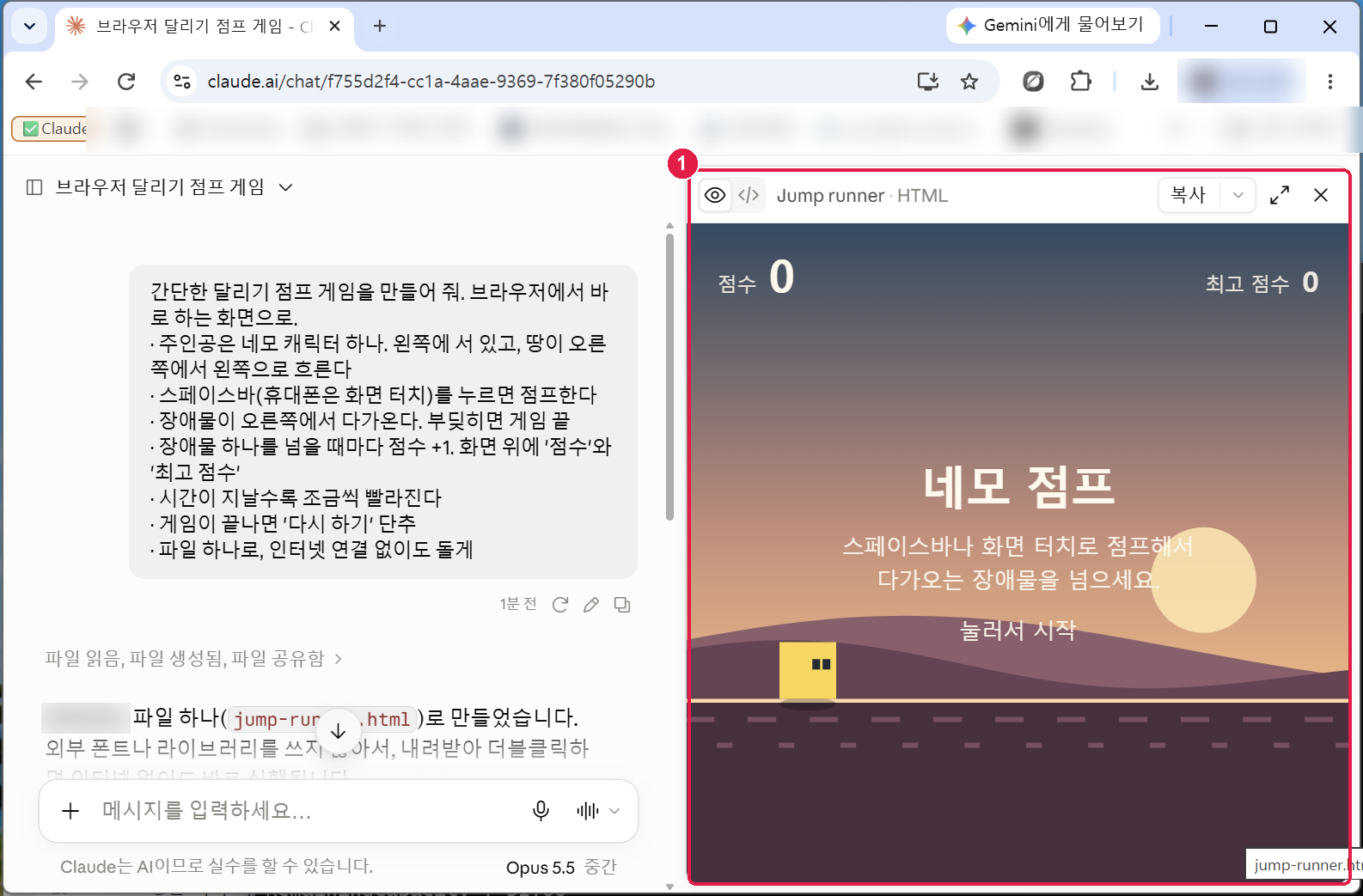Open the Chrome three-dot menu

click(1330, 82)
